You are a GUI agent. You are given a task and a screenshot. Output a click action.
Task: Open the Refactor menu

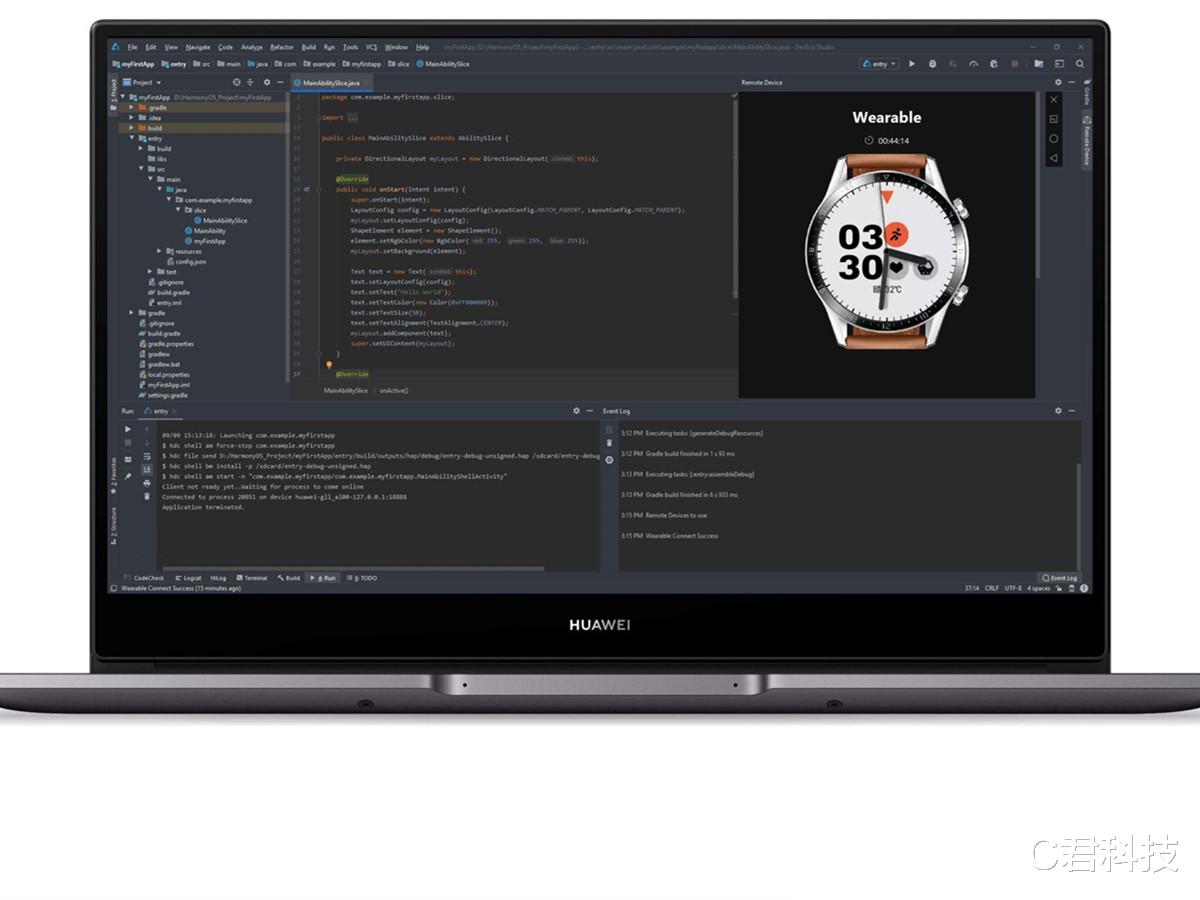(282, 47)
